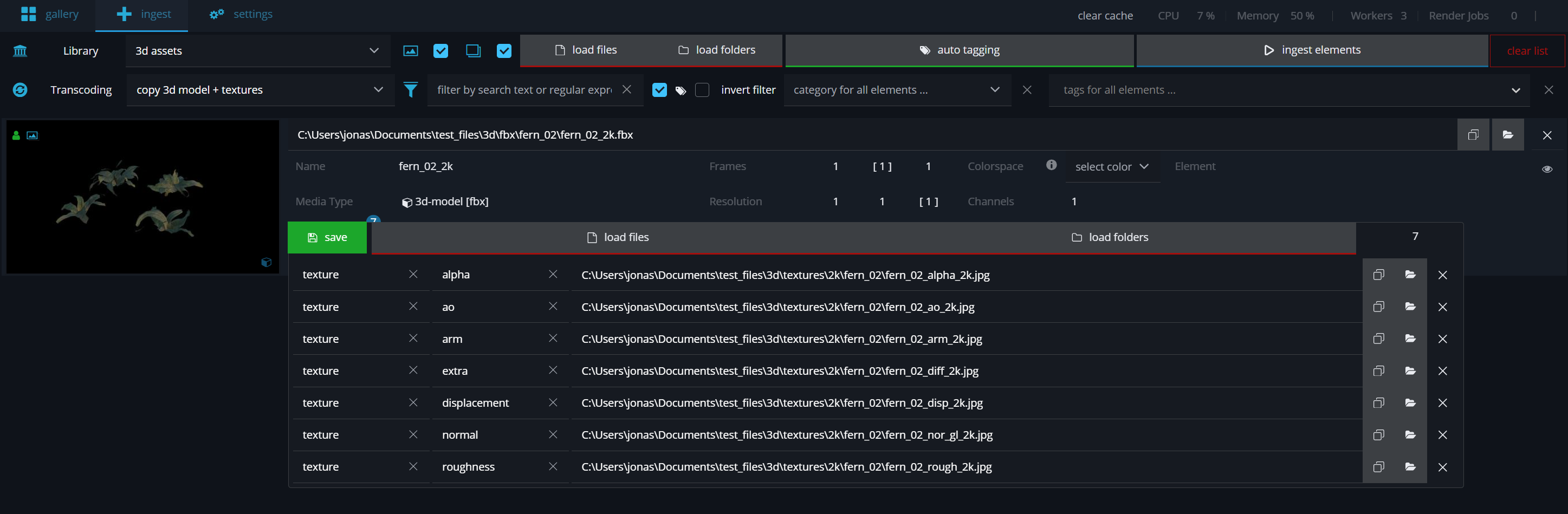
Task: Toggle the eye visibility icon for element
Action: click(1547, 169)
